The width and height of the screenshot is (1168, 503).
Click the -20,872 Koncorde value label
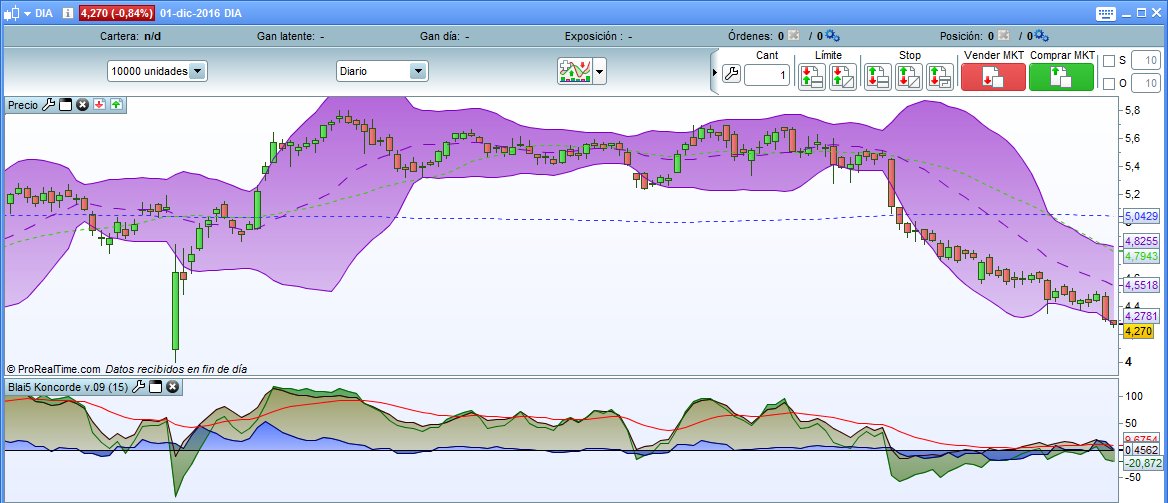pyautogui.click(x=1143, y=463)
